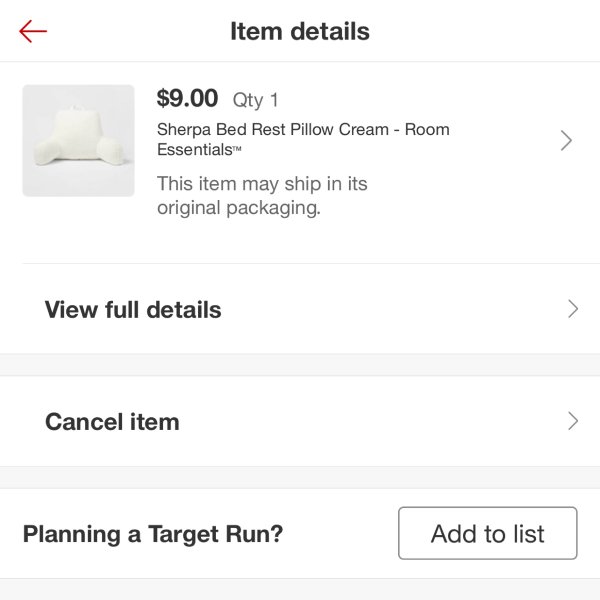Image resolution: width=600 pixels, height=600 pixels.
Task: Tap "Target Run?" in the prompt text
Action: pyautogui.click(x=215, y=533)
